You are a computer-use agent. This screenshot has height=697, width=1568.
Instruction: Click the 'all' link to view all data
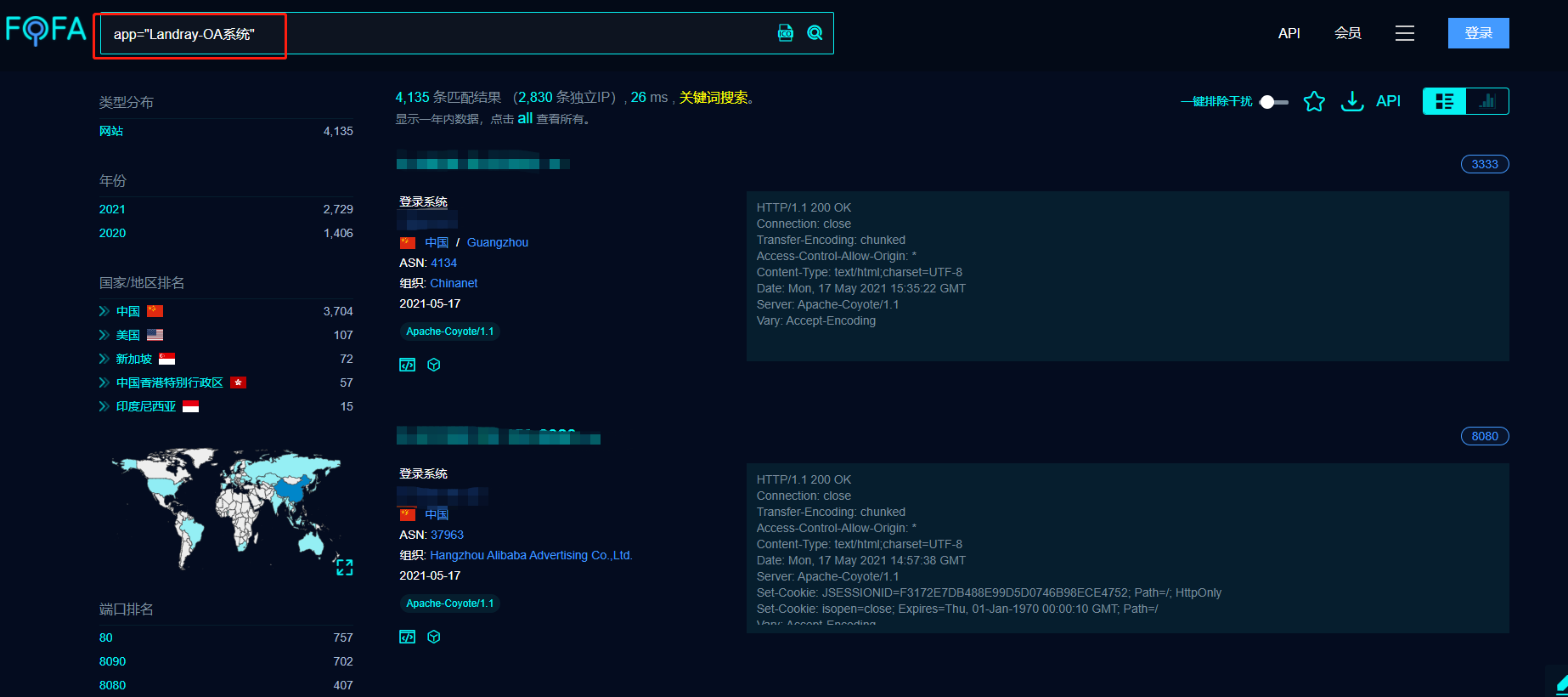click(525, 118)
